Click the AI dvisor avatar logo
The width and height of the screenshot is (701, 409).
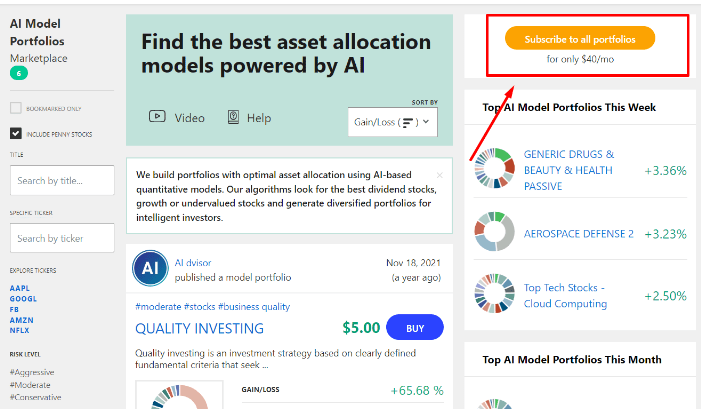[150, 268]
